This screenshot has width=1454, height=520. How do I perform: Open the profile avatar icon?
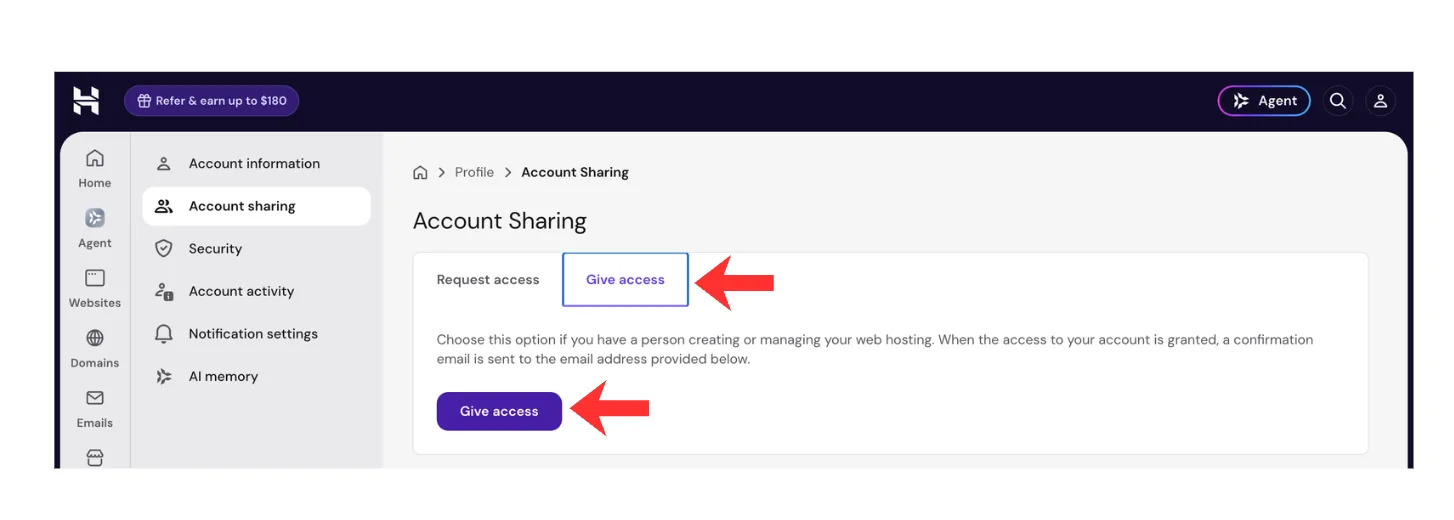[1380, 100]
